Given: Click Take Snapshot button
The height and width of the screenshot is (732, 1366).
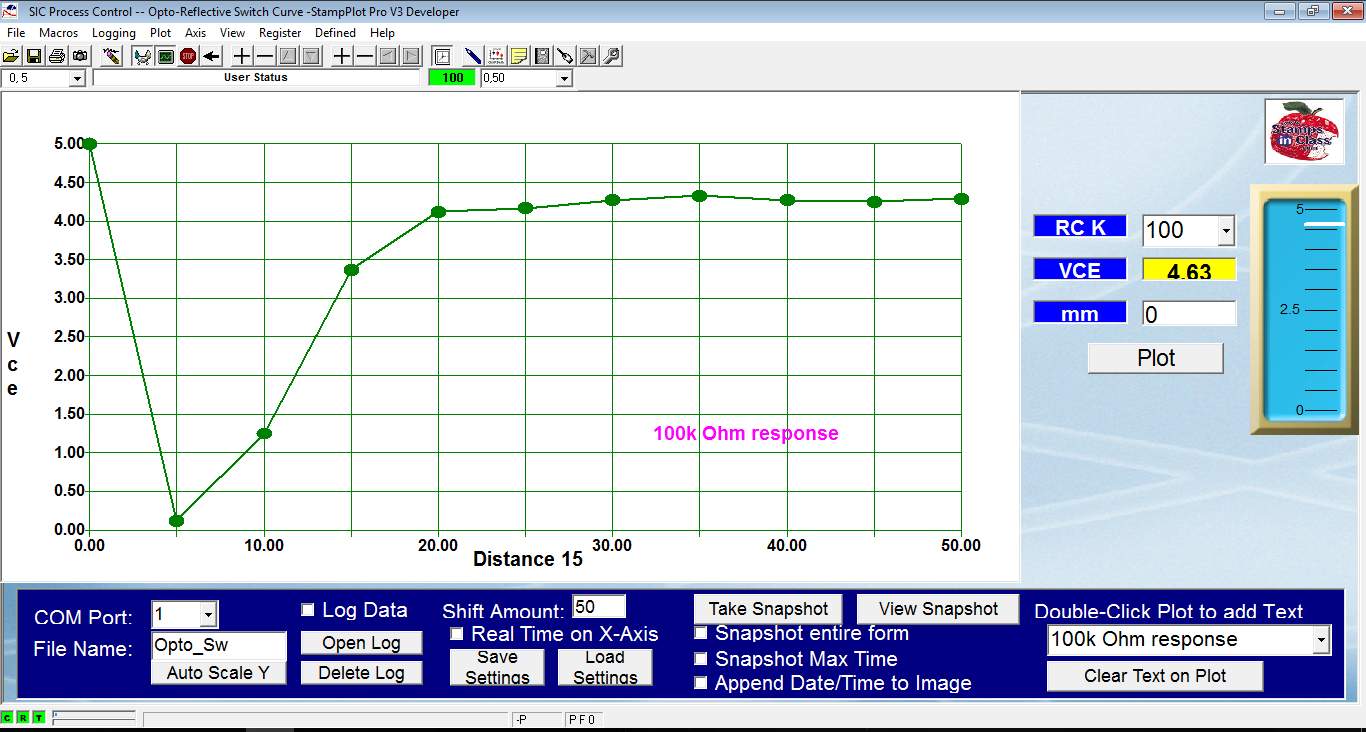Looking at the screenshot, I should coord(768,609).
